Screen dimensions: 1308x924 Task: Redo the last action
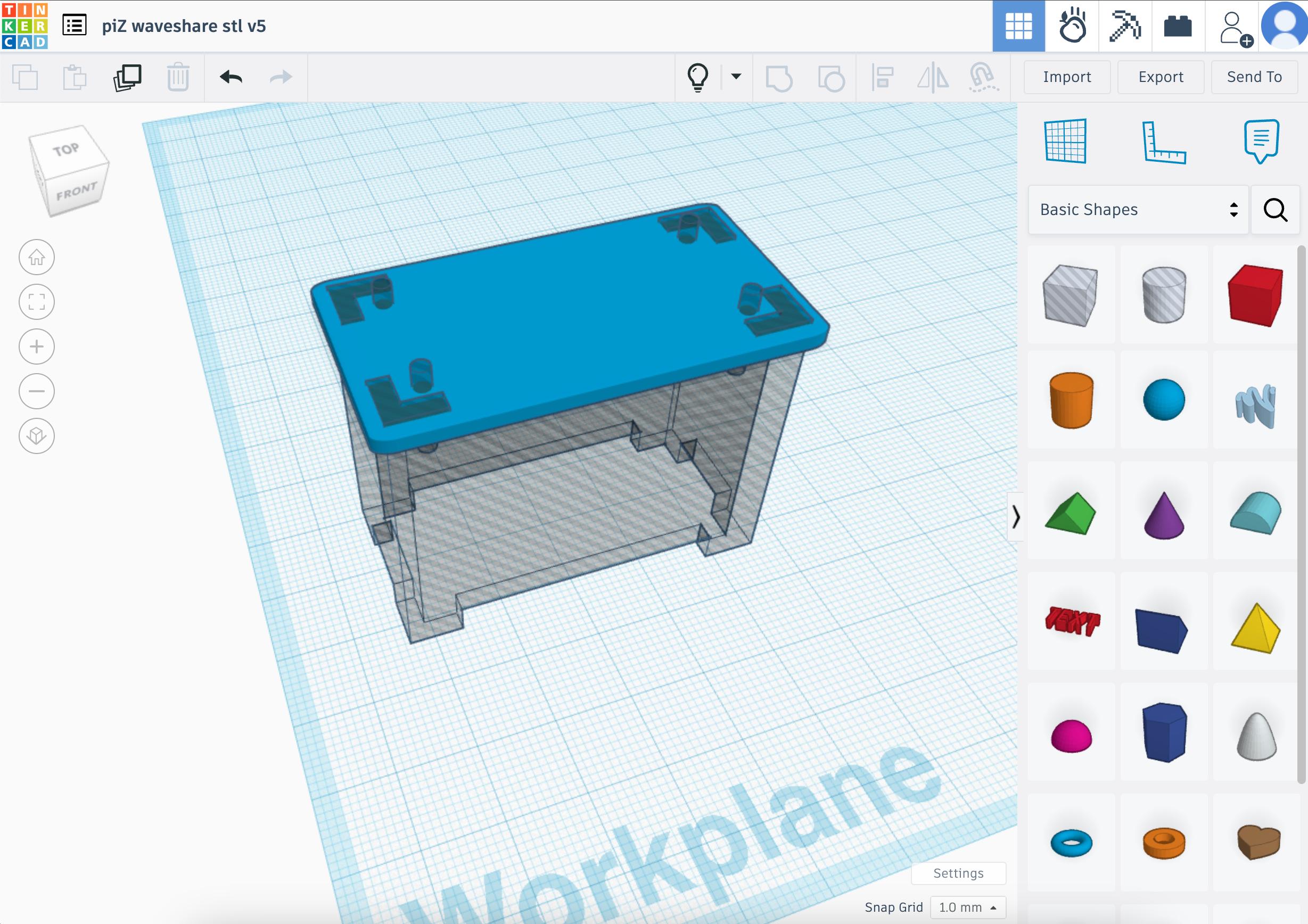[x=280, y=77]
